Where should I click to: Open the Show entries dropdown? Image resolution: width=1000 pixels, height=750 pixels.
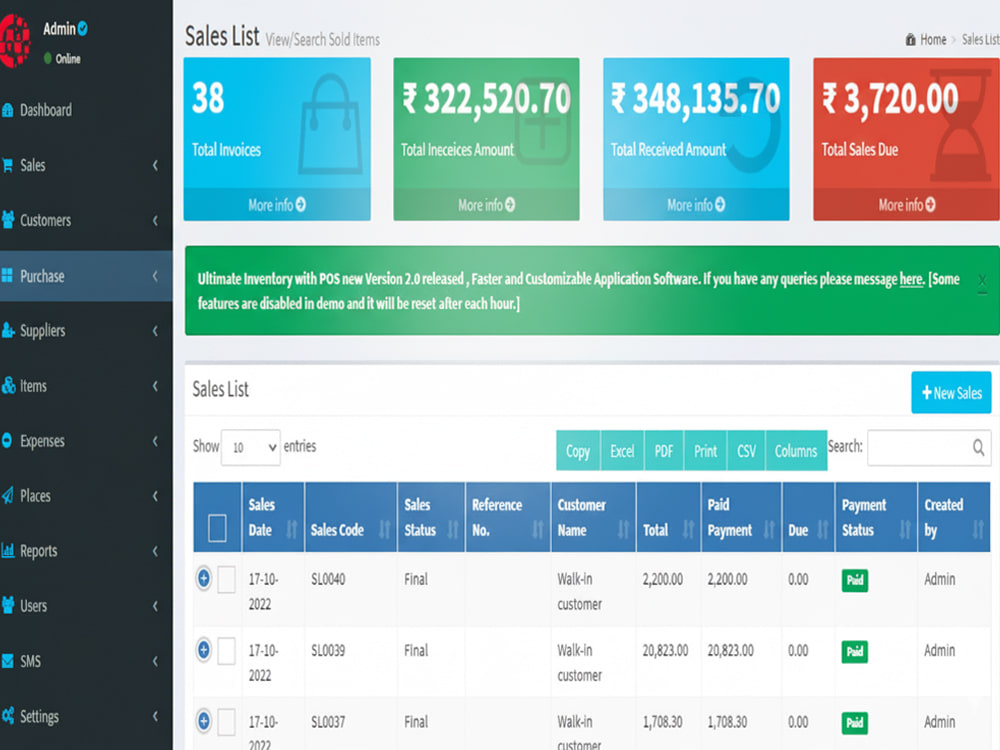pos(251,448)
